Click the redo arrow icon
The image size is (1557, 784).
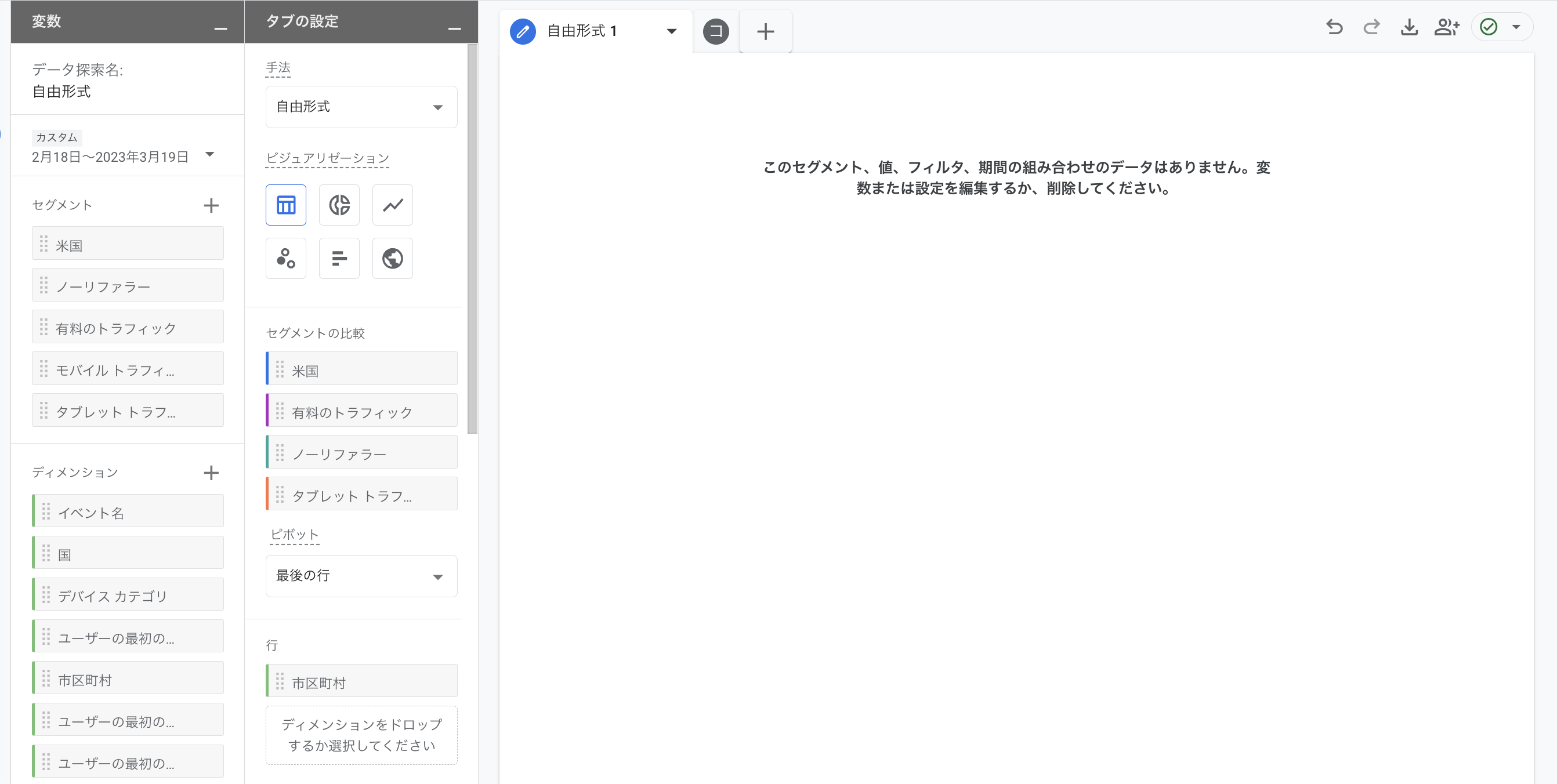(x=1371, y=27)
